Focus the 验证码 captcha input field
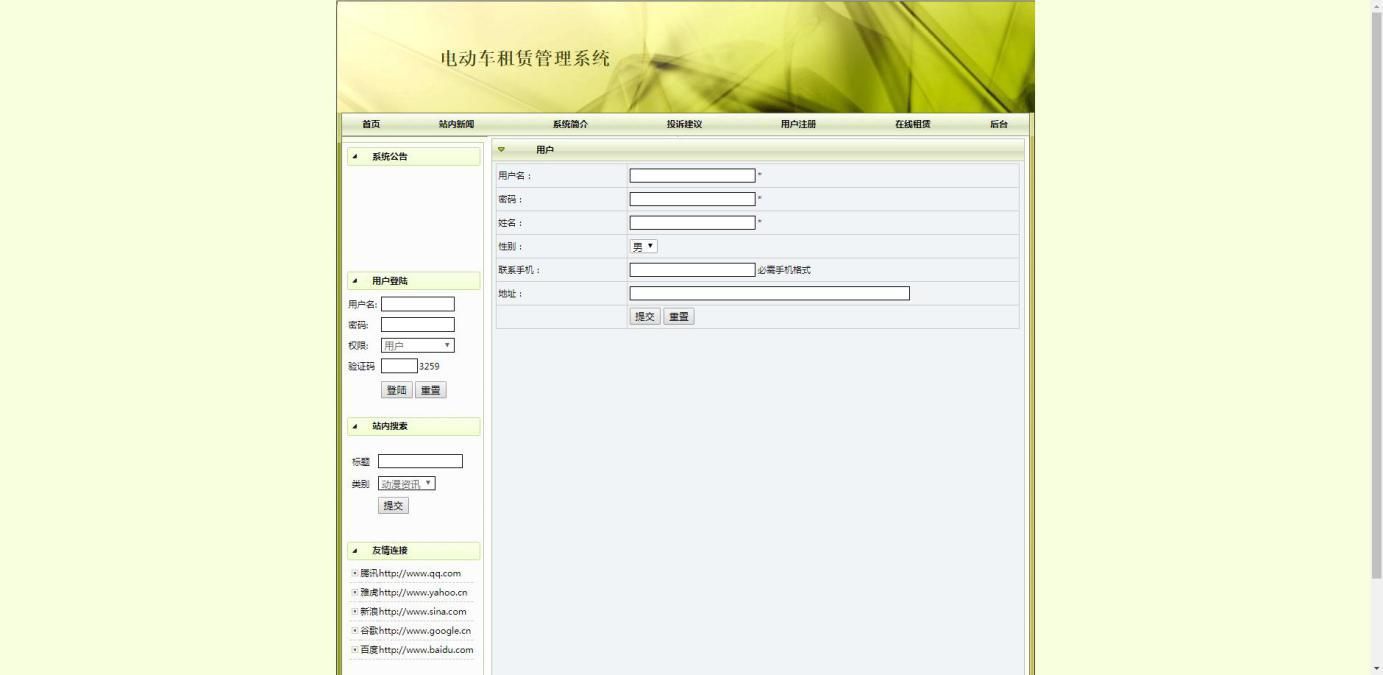The width and height of the screenshot is (1383, 675). pos(399,366)
